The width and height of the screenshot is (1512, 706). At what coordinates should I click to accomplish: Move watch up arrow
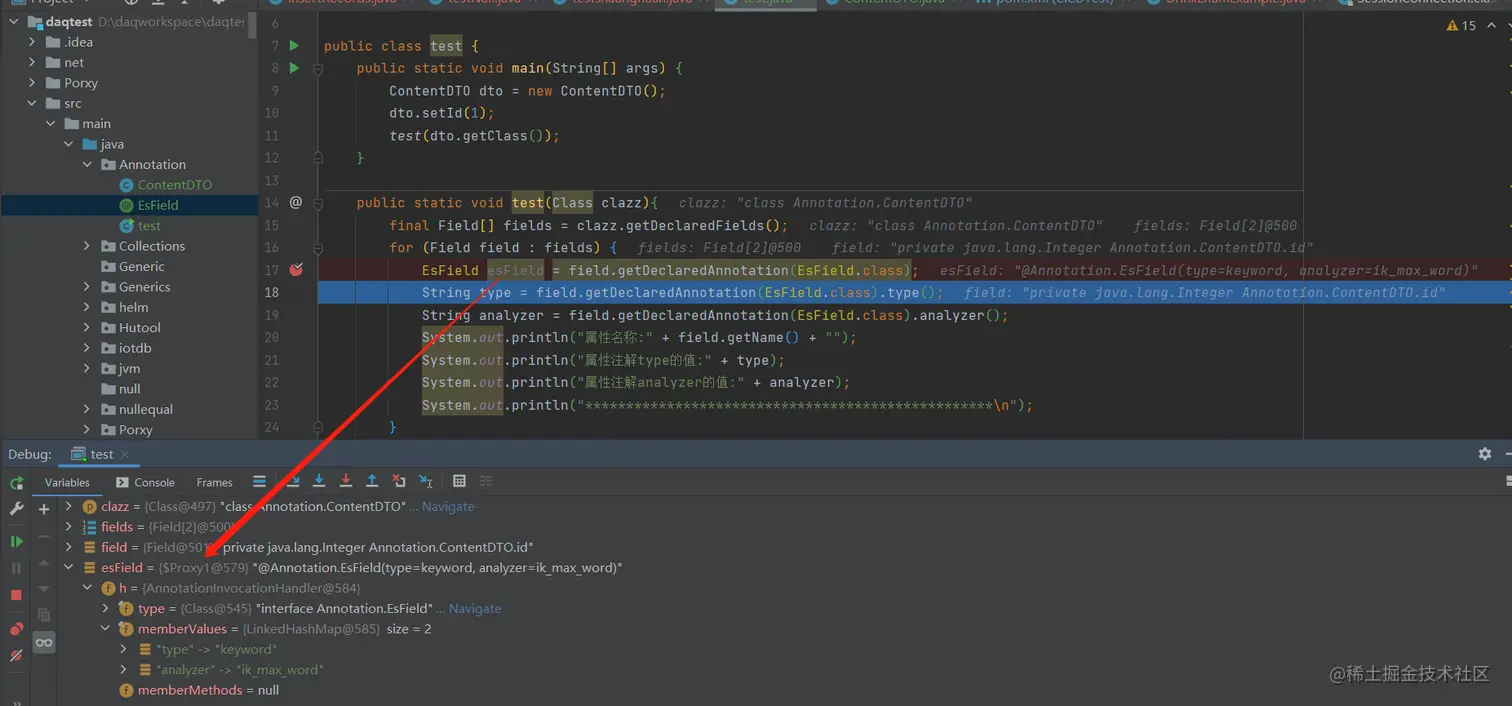point(44,564)
